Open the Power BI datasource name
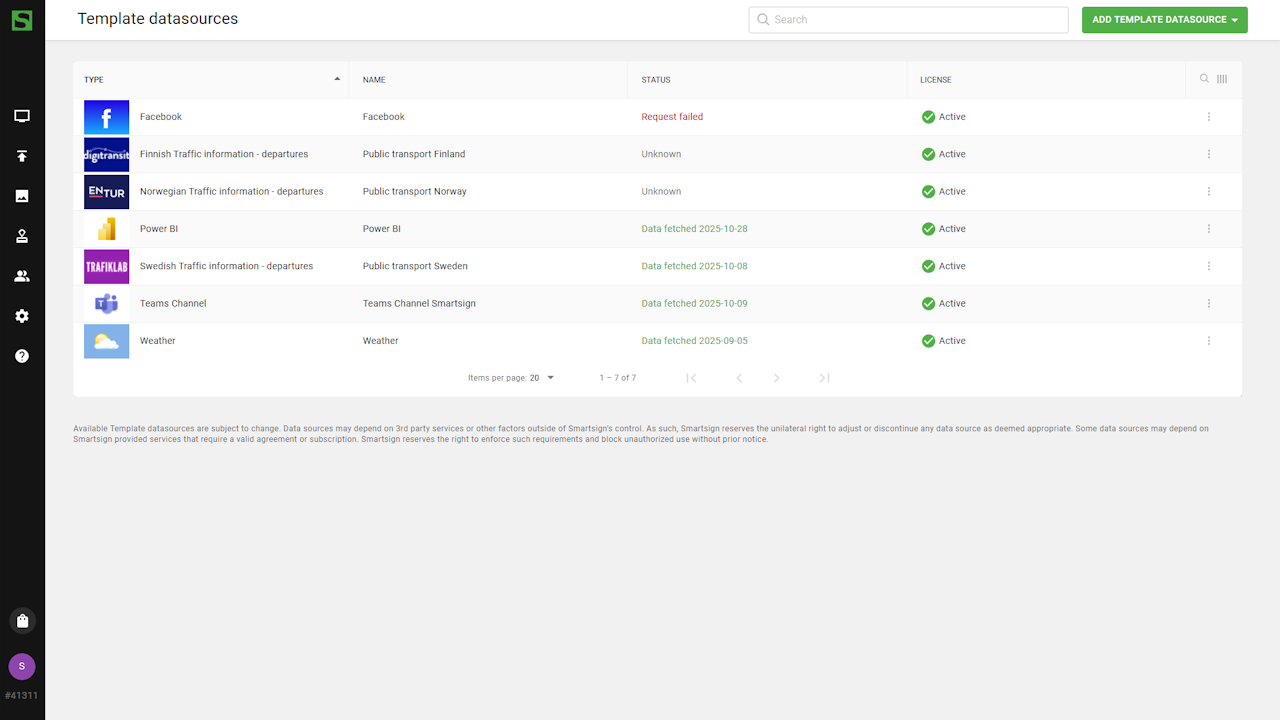Viewport: 1280px width, 720px height. (381, 229)
